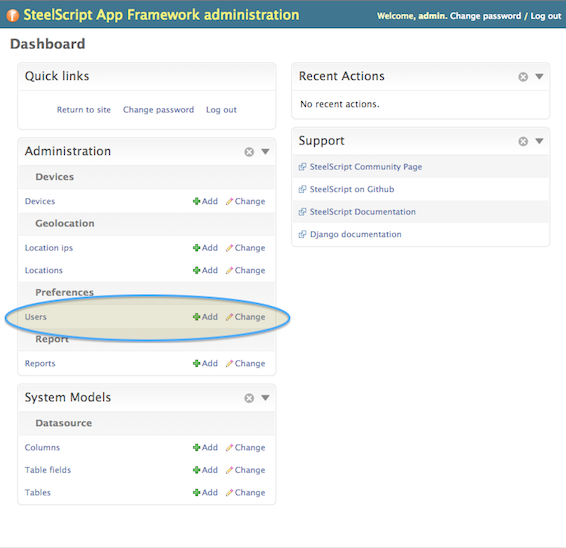This screenshot has height=548, width=566.
Task: Add a new Device with the plus icon
Action: click(196, 201)
